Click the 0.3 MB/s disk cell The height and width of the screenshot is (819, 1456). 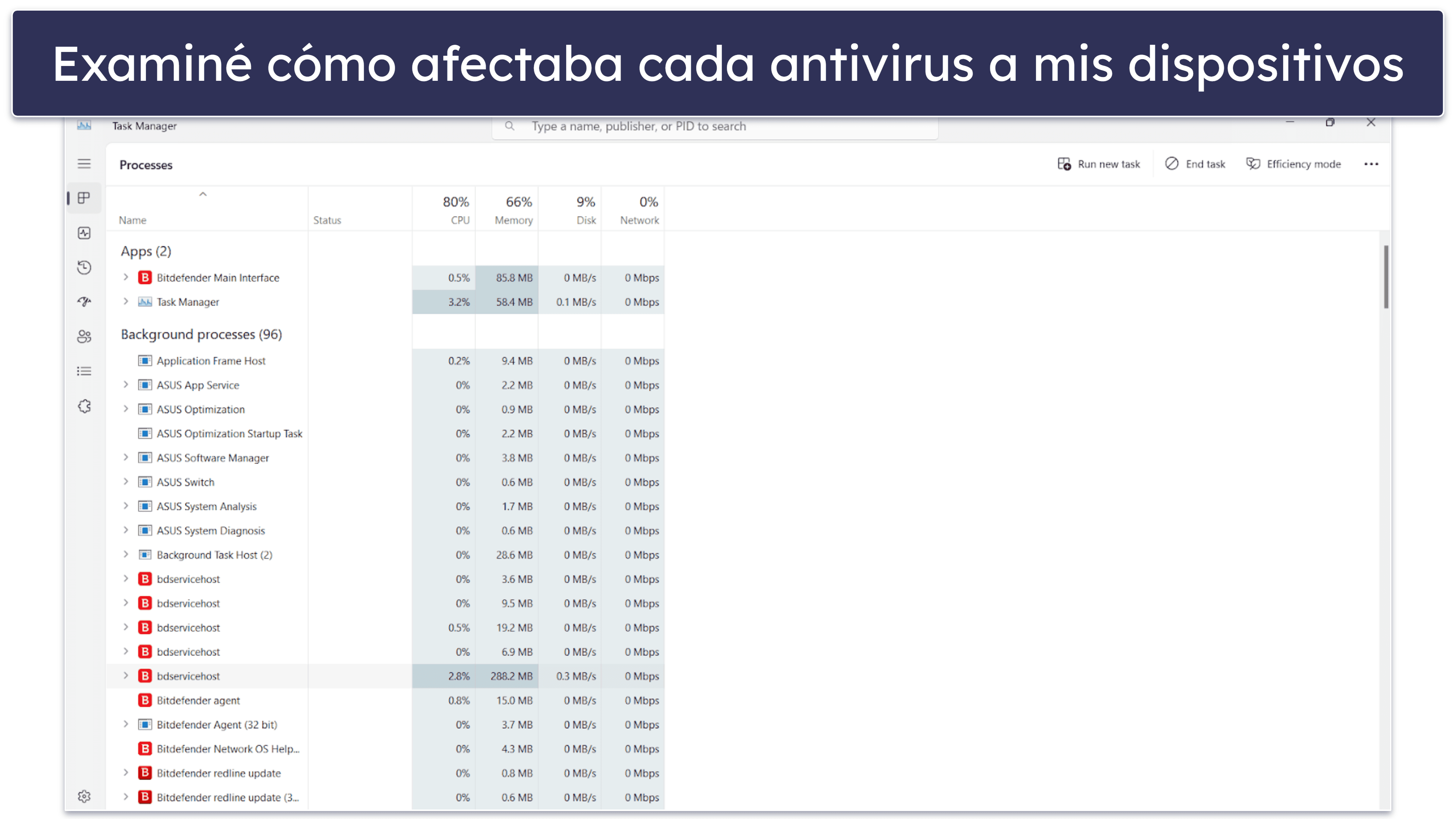(570, 676)
